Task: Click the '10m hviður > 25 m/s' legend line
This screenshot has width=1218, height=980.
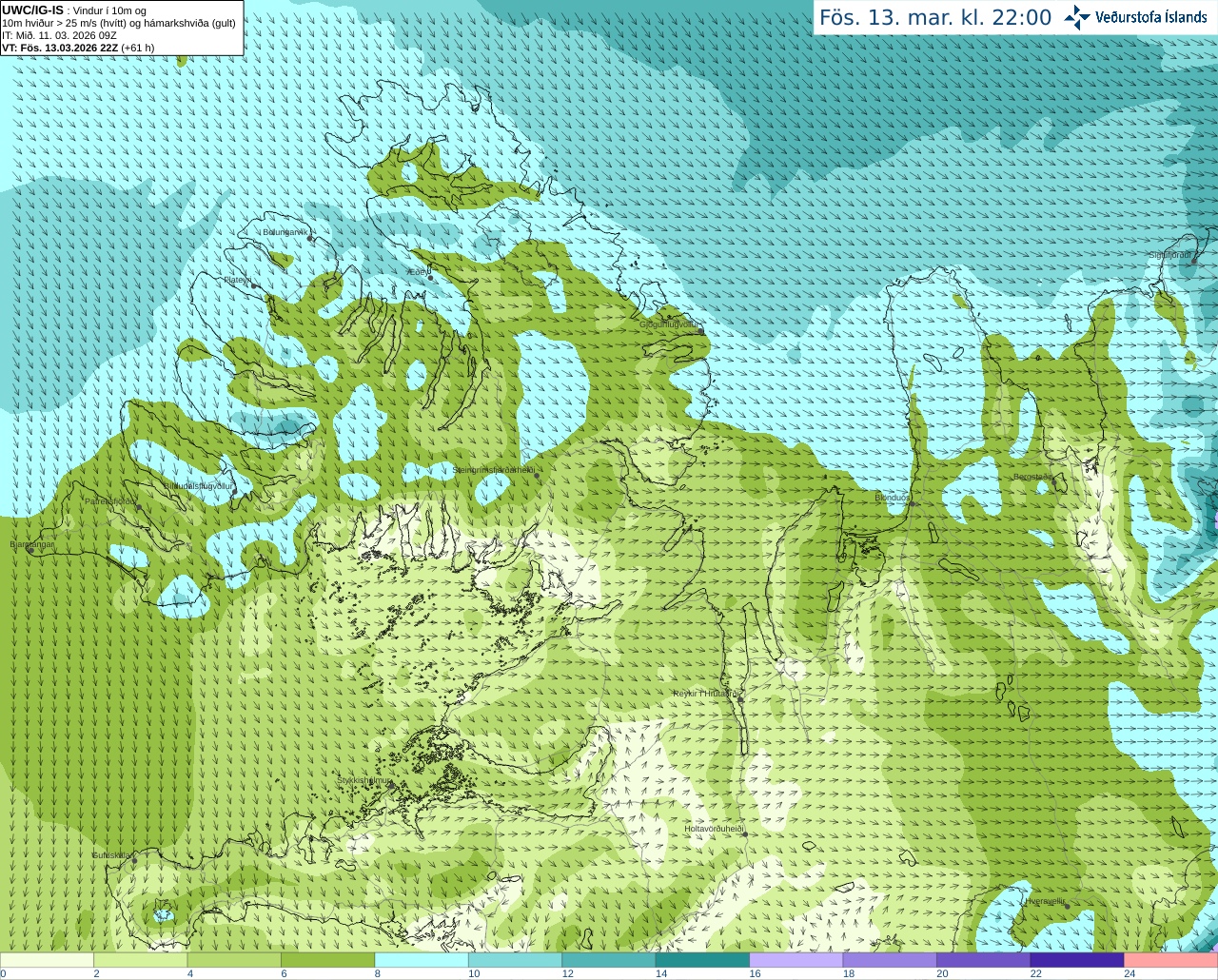Action: pos(119,23)
